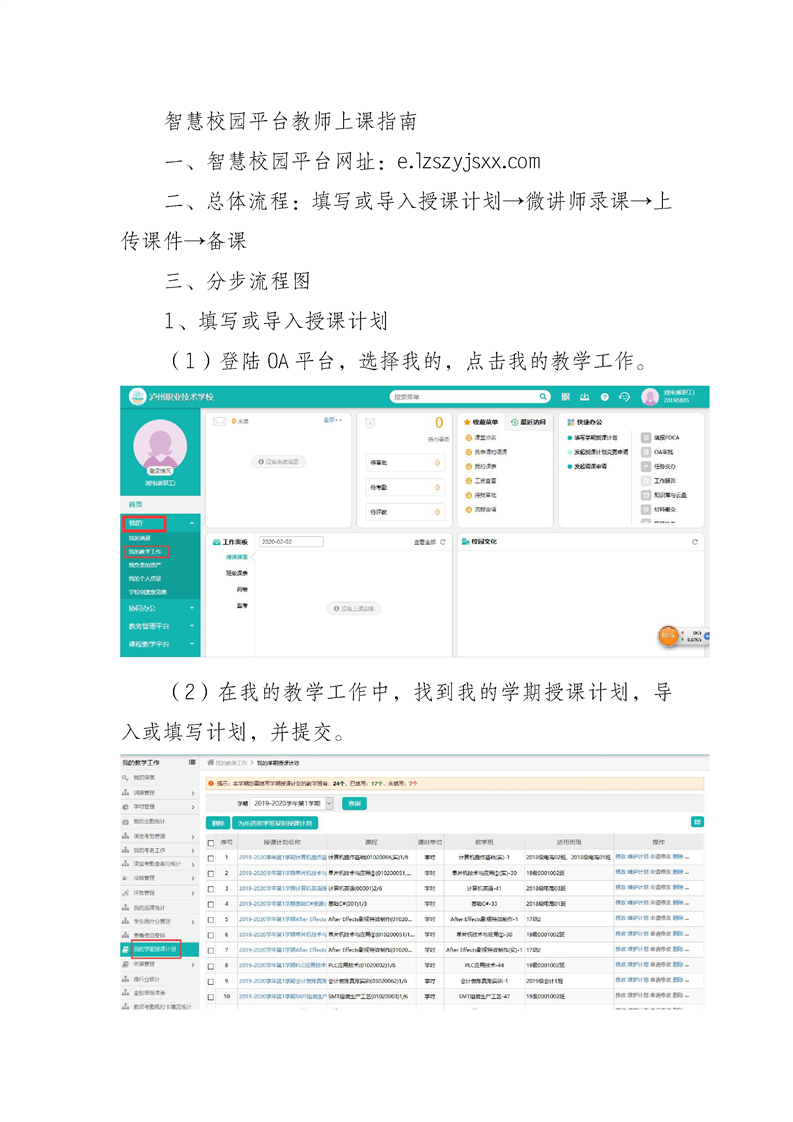
Task: Click the user avatar in top right
Action: pos(650,397)
